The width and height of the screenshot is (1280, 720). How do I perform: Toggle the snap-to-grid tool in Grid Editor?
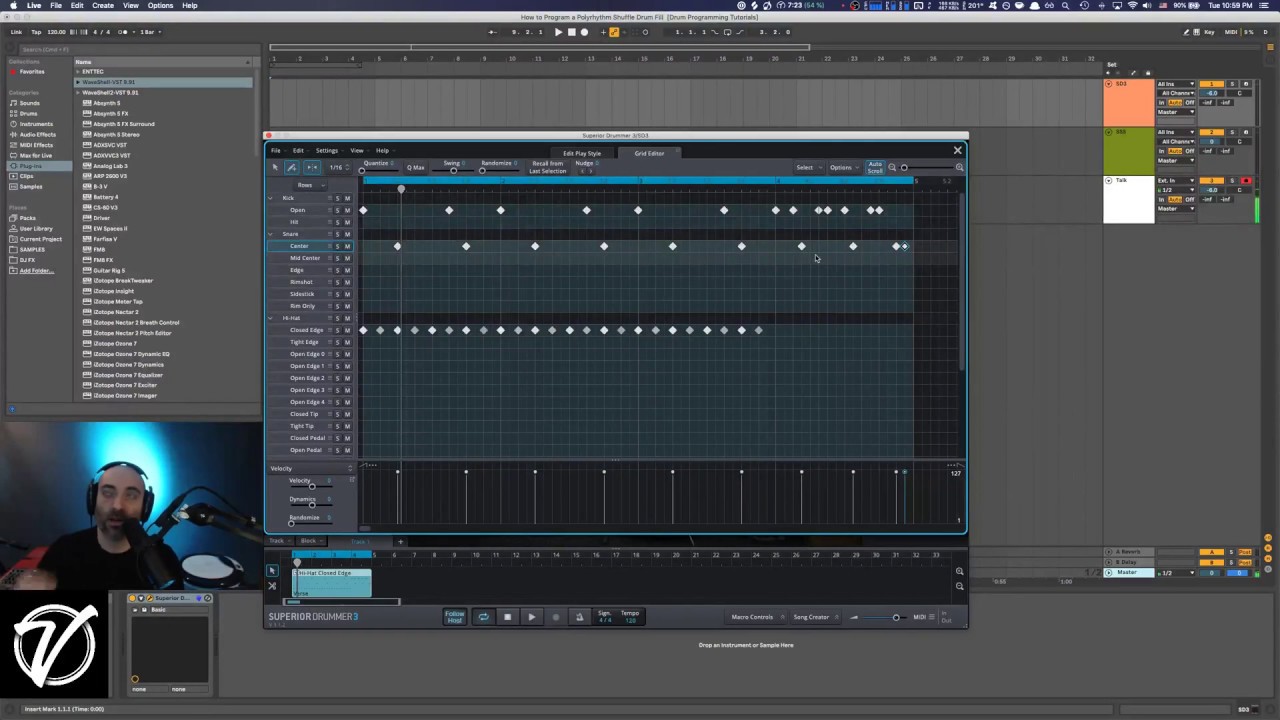tap(312, 167)
